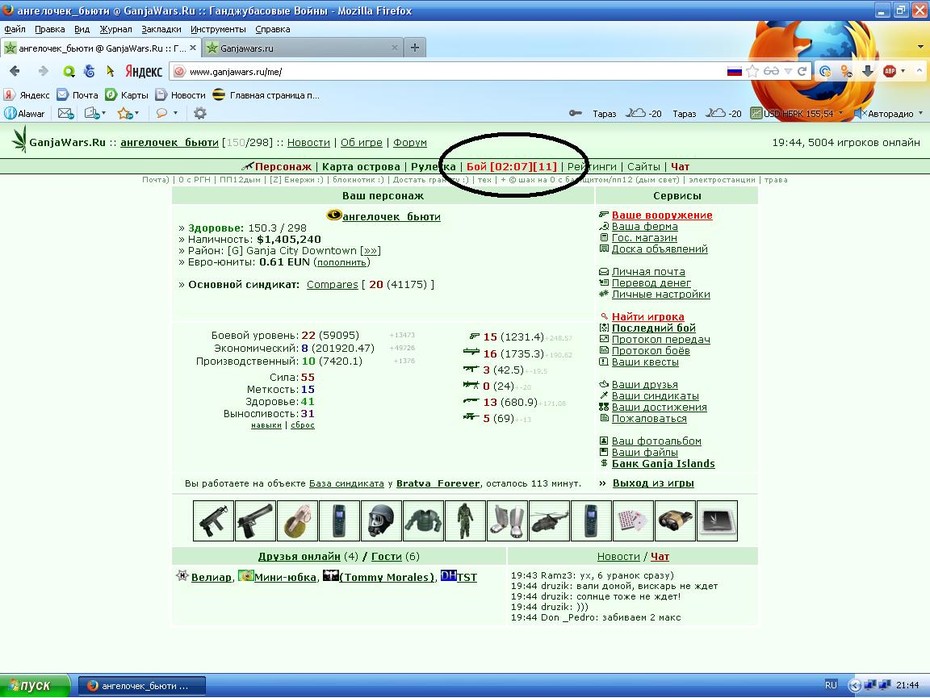Viewport: 930px width, 698px height.
Task: Open the grenade equipment slot
Action: pos(297,521)
